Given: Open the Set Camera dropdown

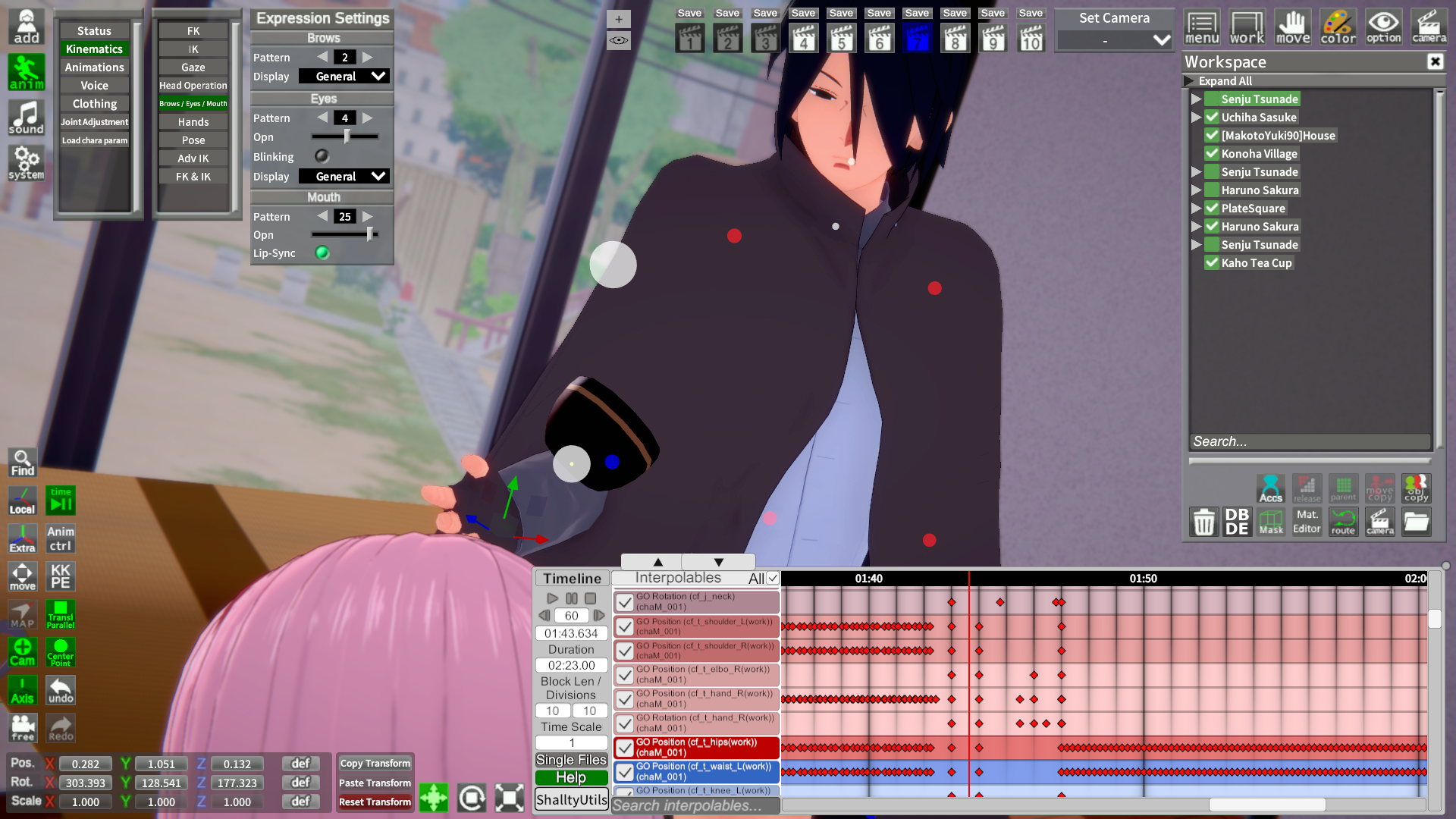Looking at the screenshot, I should tap(1115, 39).
